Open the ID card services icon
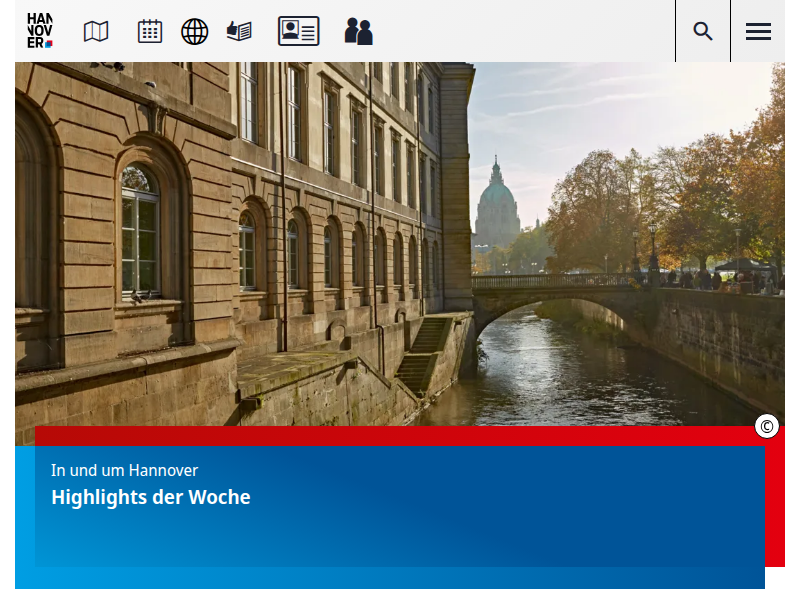 pyautogui.click(x=298, y=31)
